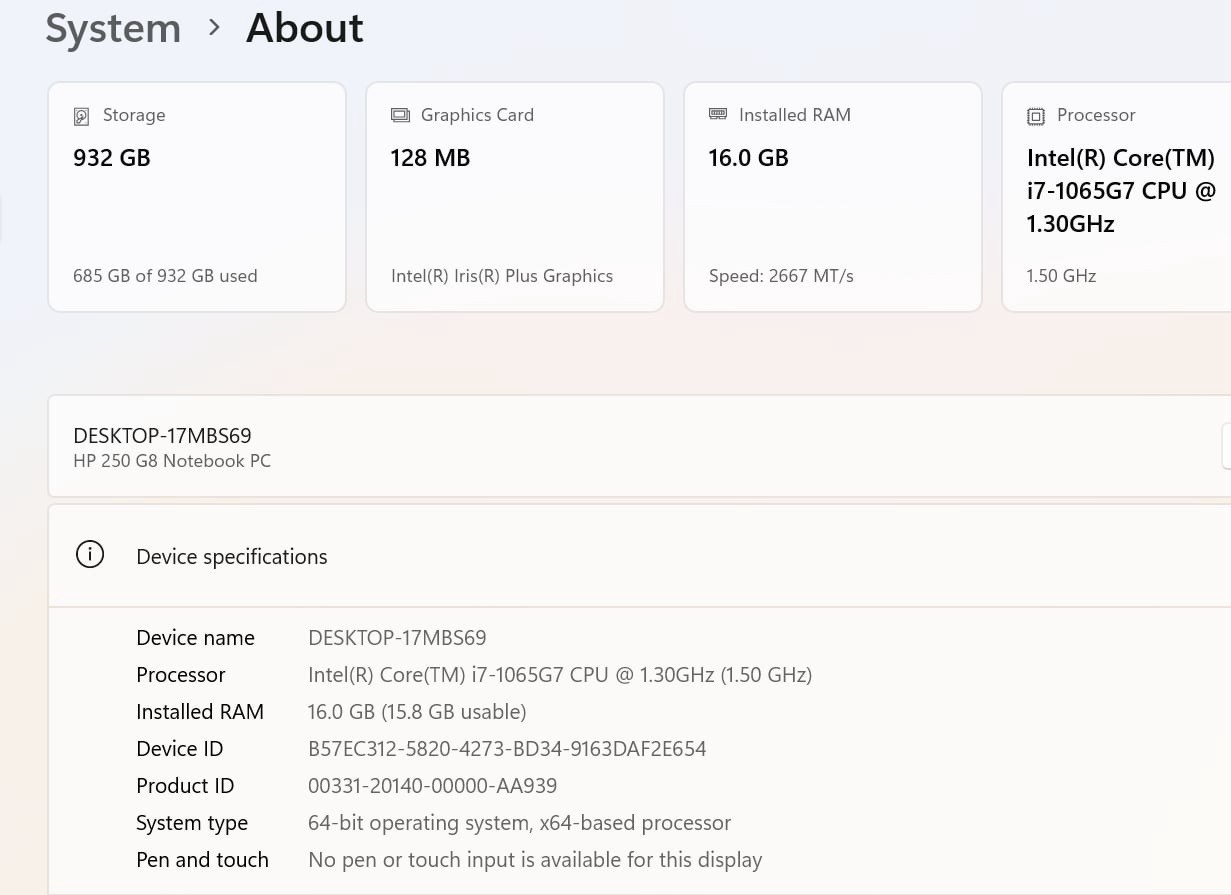Click the Storage drive icon
The width and height of the screenshot is (1231, 895).
click(x=82, y=116)
